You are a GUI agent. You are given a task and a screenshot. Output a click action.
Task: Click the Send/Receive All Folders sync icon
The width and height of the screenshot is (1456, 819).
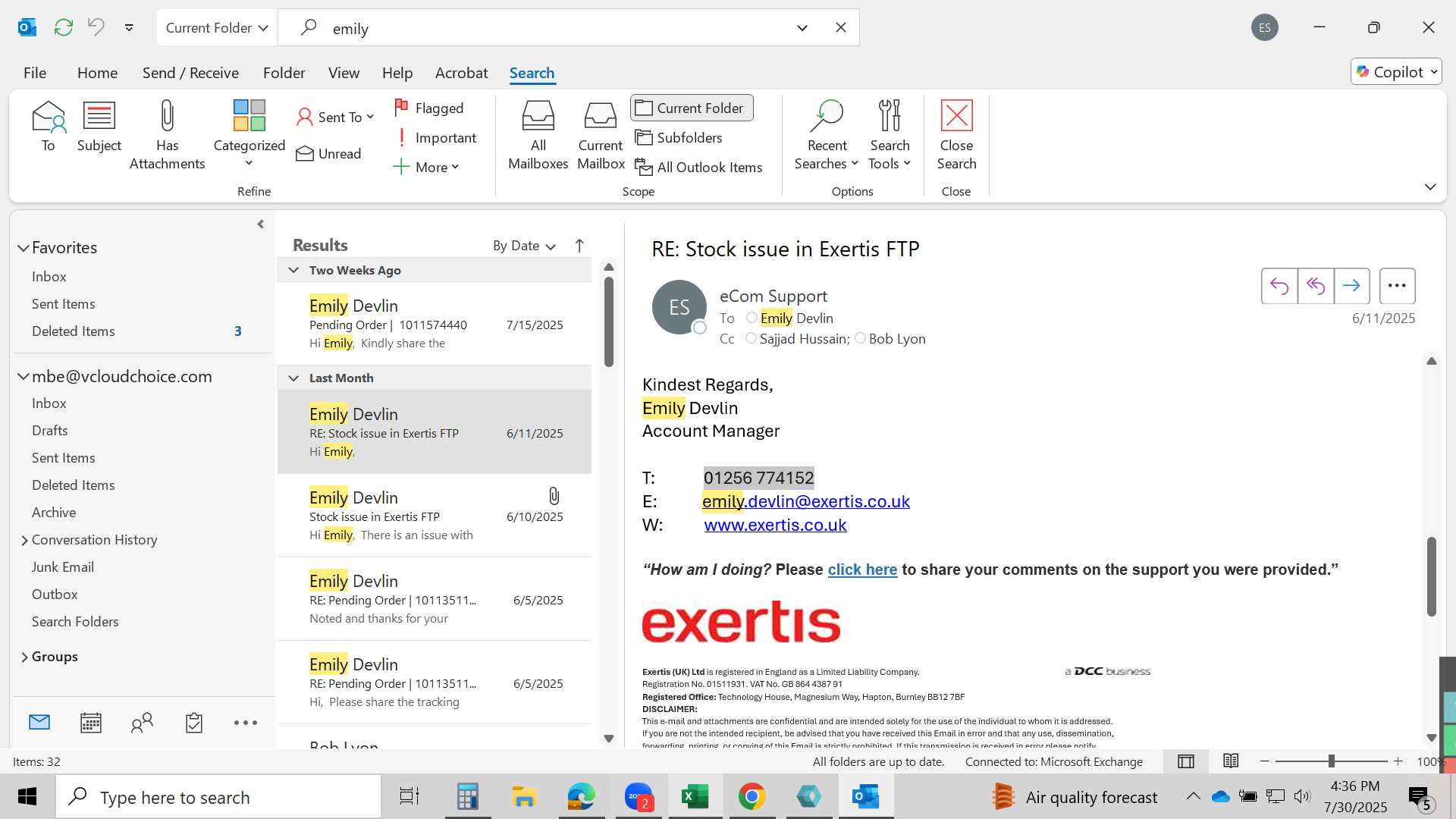click(x=64, y=28)
